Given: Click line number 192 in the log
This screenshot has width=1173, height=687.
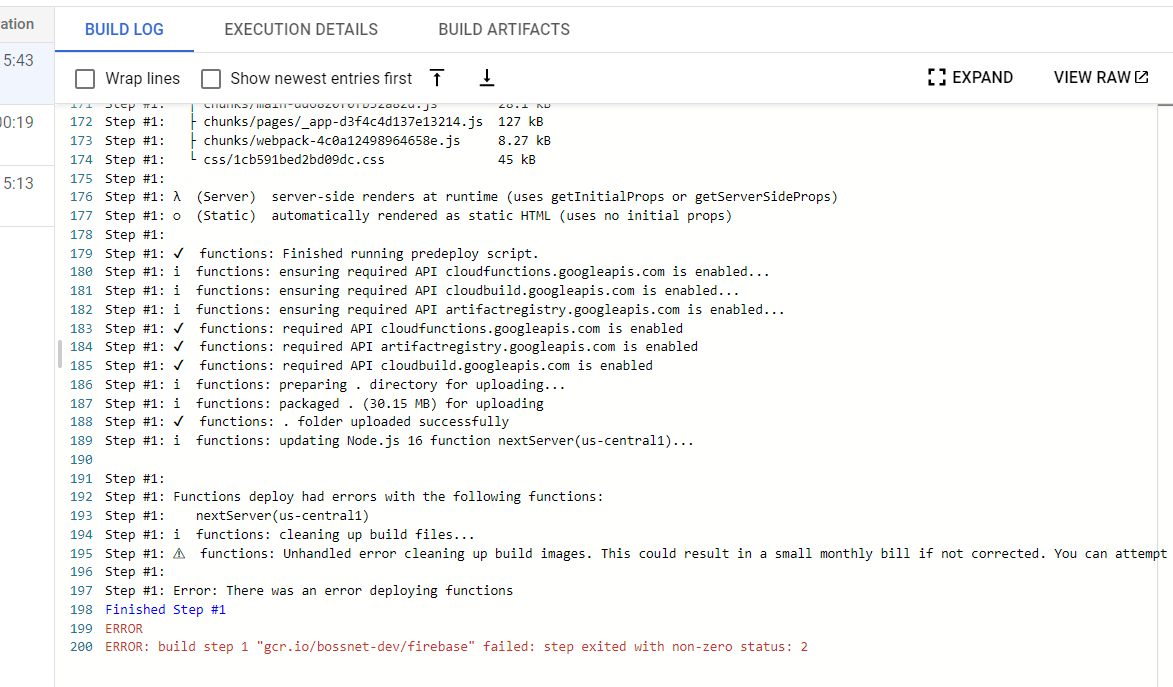Looking at the screenshot, I should [80, 496].
